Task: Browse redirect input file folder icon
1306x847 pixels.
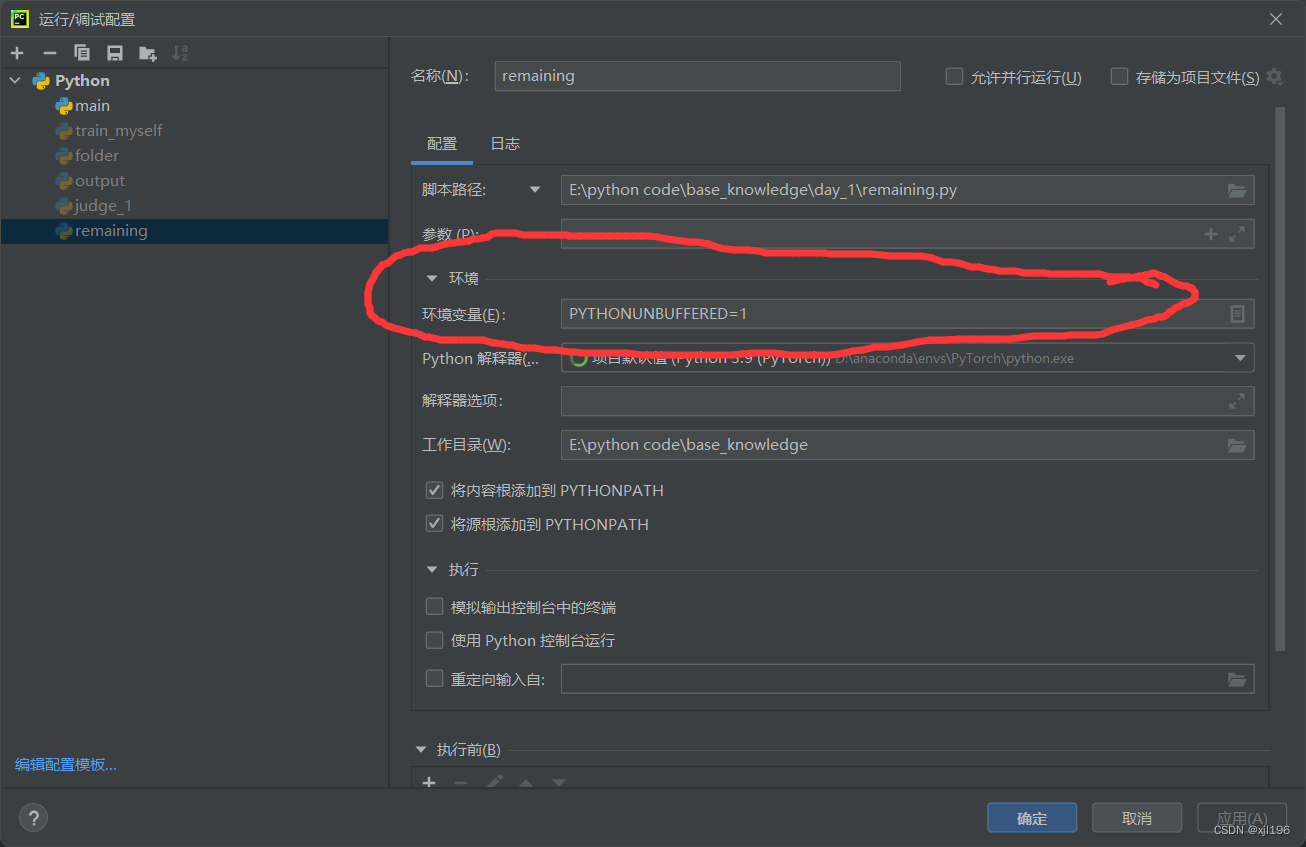Action: pyautogui.click(x=1237, y=680)
